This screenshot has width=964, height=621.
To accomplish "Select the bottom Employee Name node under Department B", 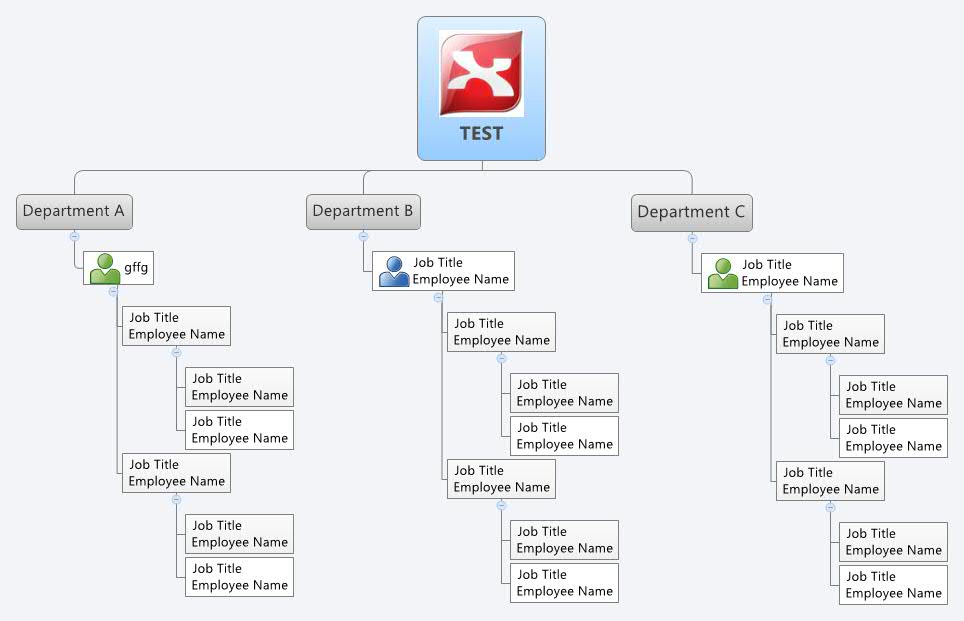I will pyautogui.click(x=564, y=590).
